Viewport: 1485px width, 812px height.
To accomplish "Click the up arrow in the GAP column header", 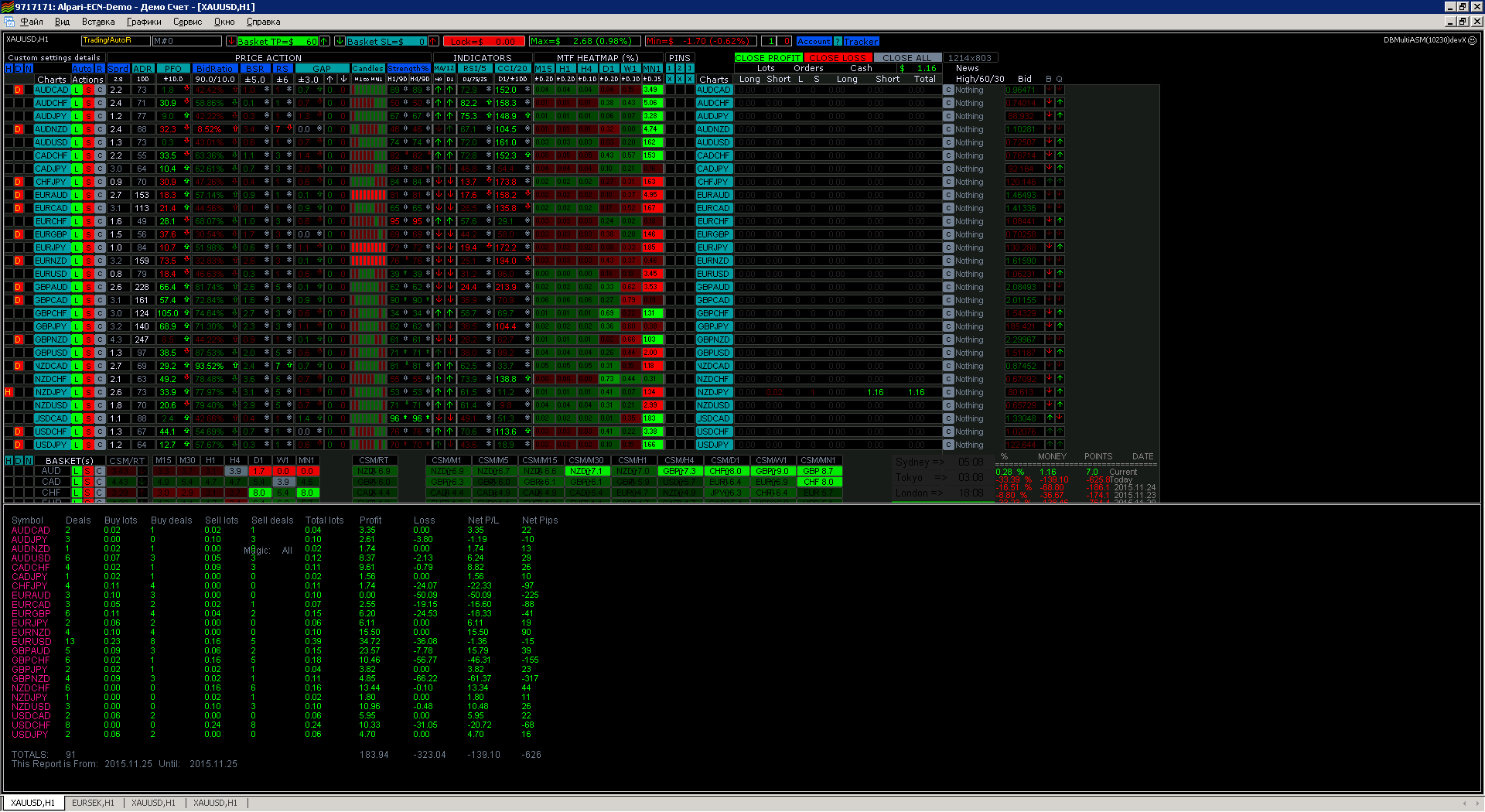I will coord(330,79).
